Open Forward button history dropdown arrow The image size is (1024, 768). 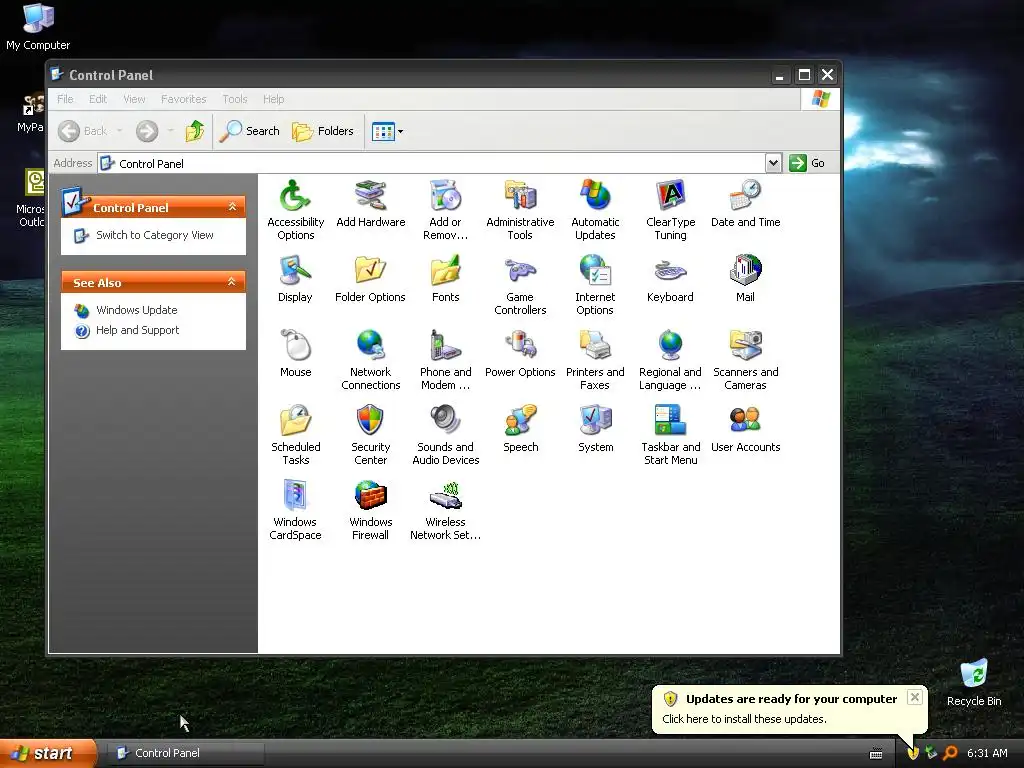(170, 131)
